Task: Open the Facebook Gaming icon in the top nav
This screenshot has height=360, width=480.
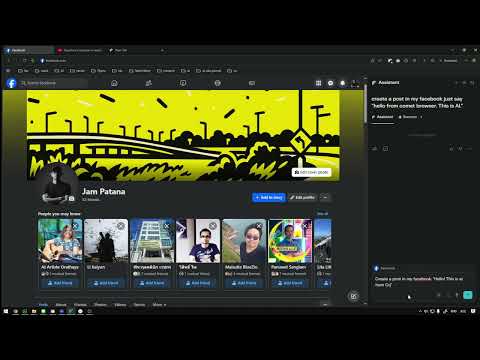Action: [x=252, y=83]
